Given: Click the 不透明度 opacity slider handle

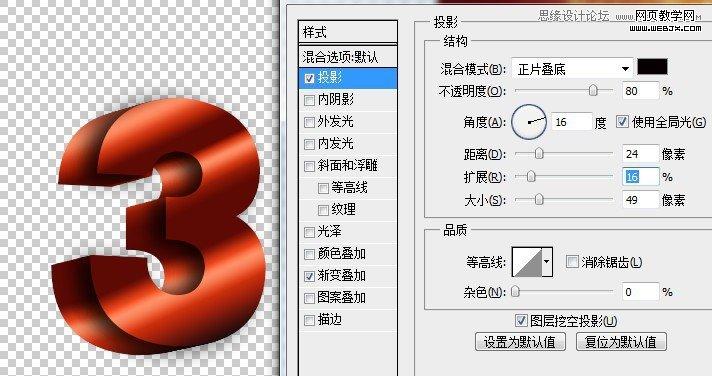Looking at the screenshot, I should [593, 90].
